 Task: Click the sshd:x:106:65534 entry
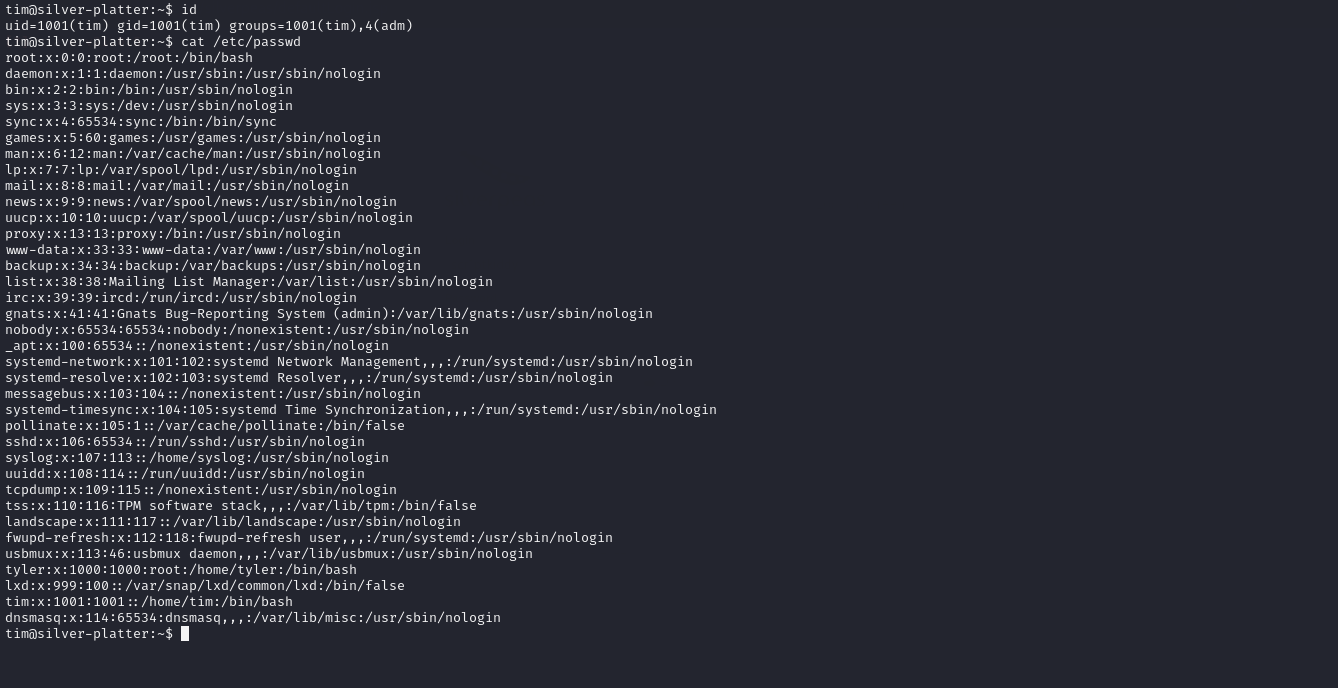pos(185,441)
